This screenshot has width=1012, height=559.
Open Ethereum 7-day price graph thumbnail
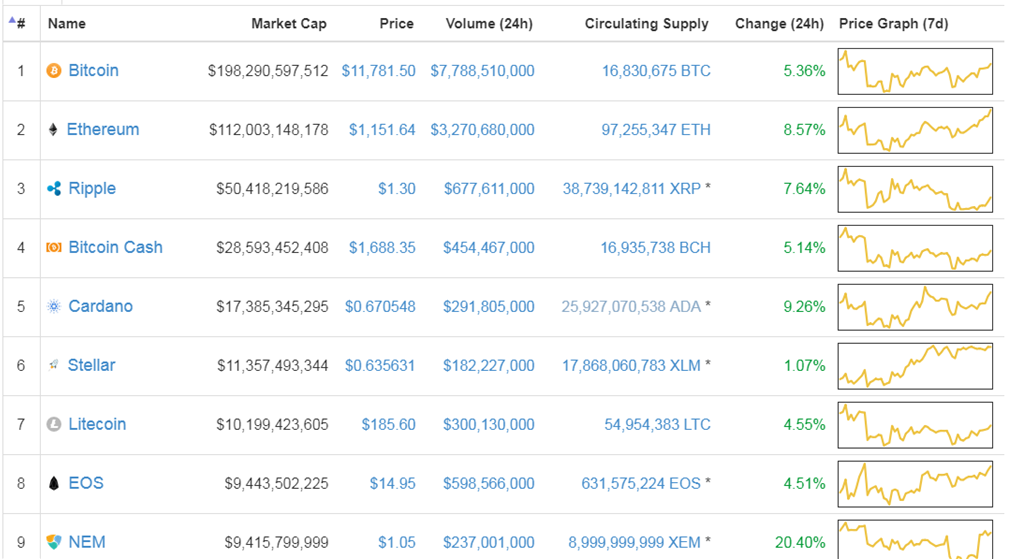coord(915,130)
